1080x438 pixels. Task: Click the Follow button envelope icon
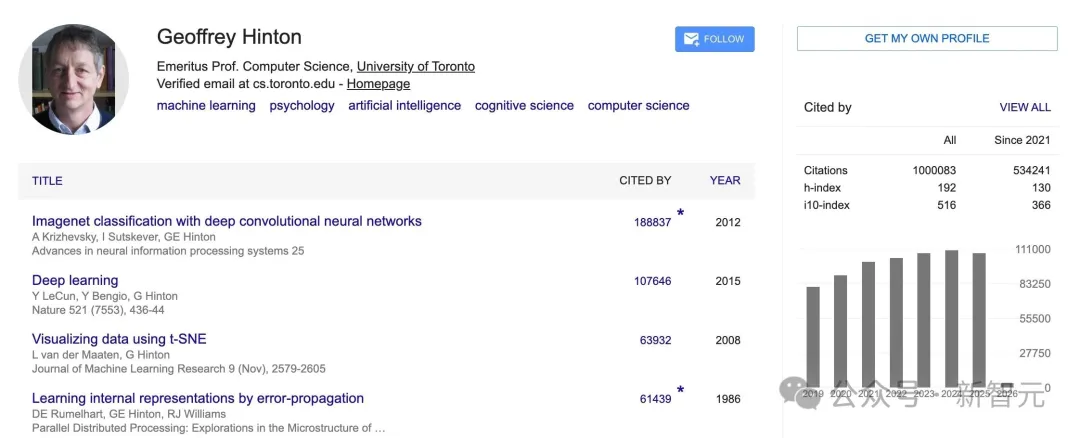click(x=691, y=39)
